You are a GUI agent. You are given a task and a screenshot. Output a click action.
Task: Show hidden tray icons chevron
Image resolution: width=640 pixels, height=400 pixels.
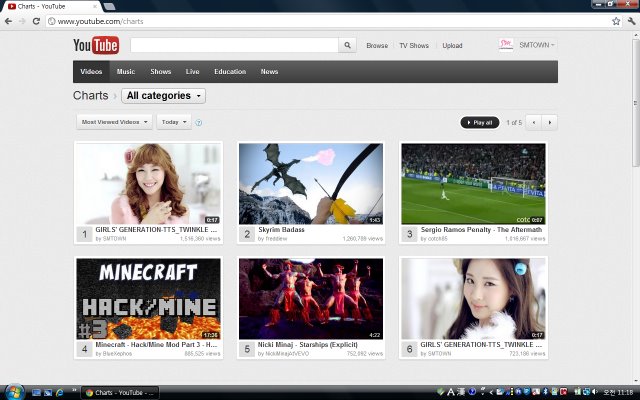[491, 392]
